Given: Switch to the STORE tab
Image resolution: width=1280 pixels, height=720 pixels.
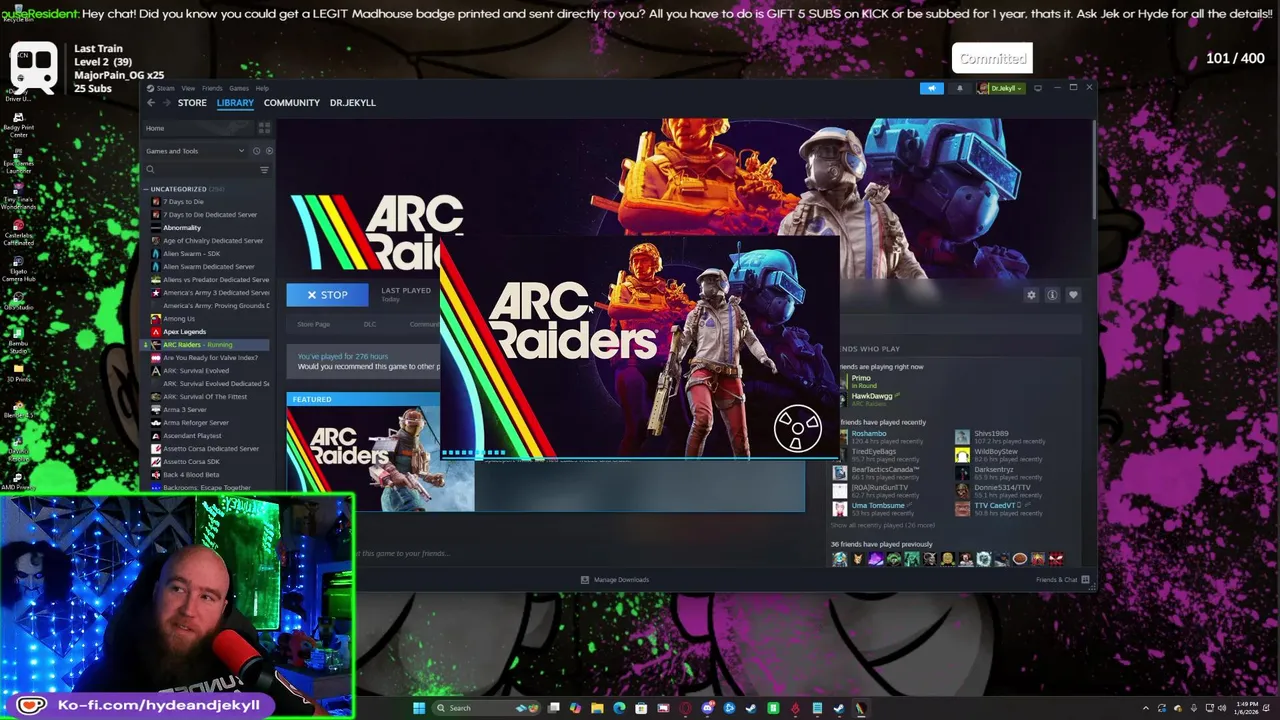Looking at the screenshot, I should pos(192,103).
